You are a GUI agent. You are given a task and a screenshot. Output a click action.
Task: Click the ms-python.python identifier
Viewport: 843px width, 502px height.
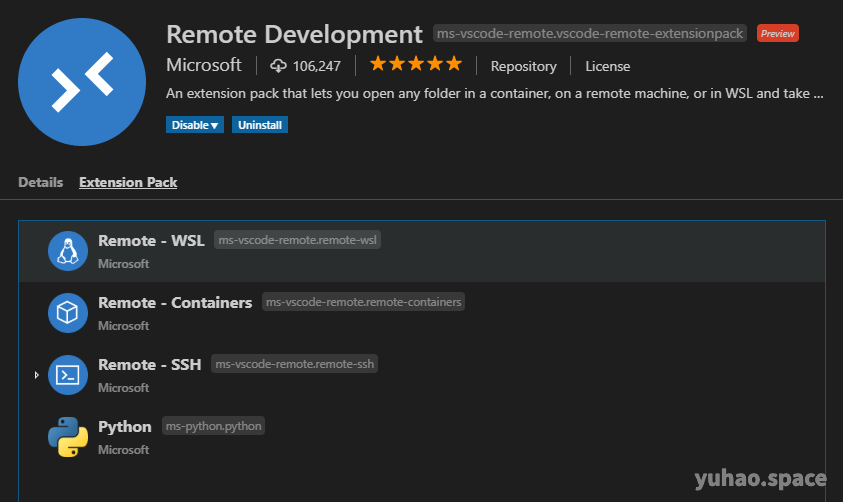pos(213,426)
